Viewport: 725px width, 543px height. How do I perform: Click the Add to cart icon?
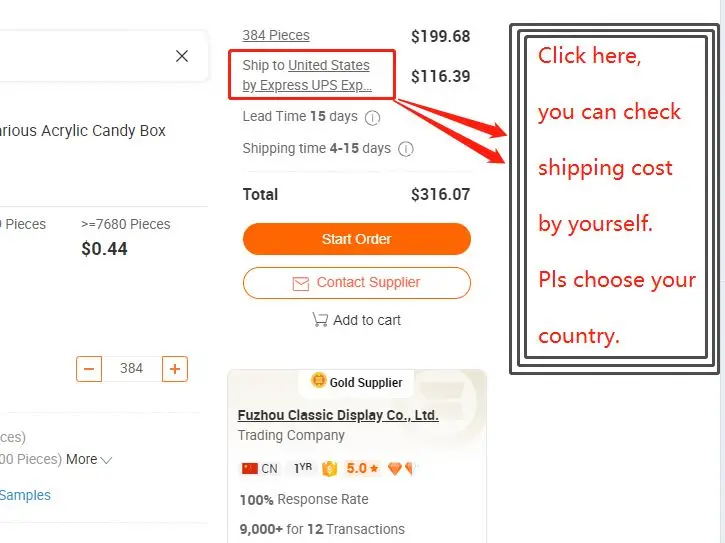pyautogui.click(x=320, y=320)
